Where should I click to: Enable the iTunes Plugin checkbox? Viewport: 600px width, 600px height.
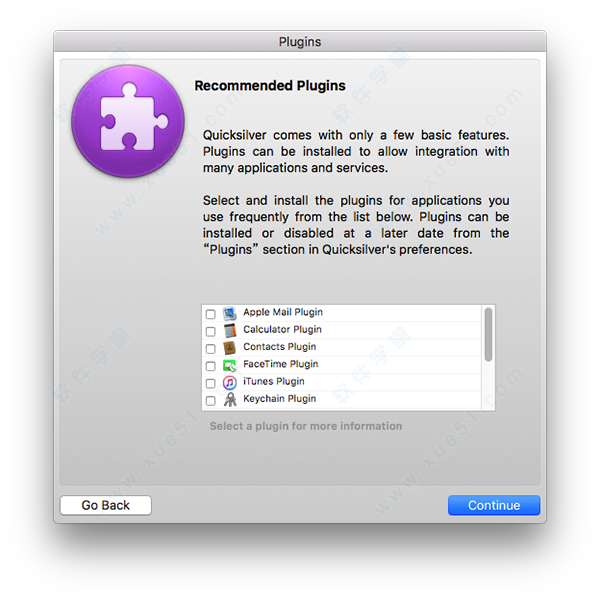click(x=210, y=383)
